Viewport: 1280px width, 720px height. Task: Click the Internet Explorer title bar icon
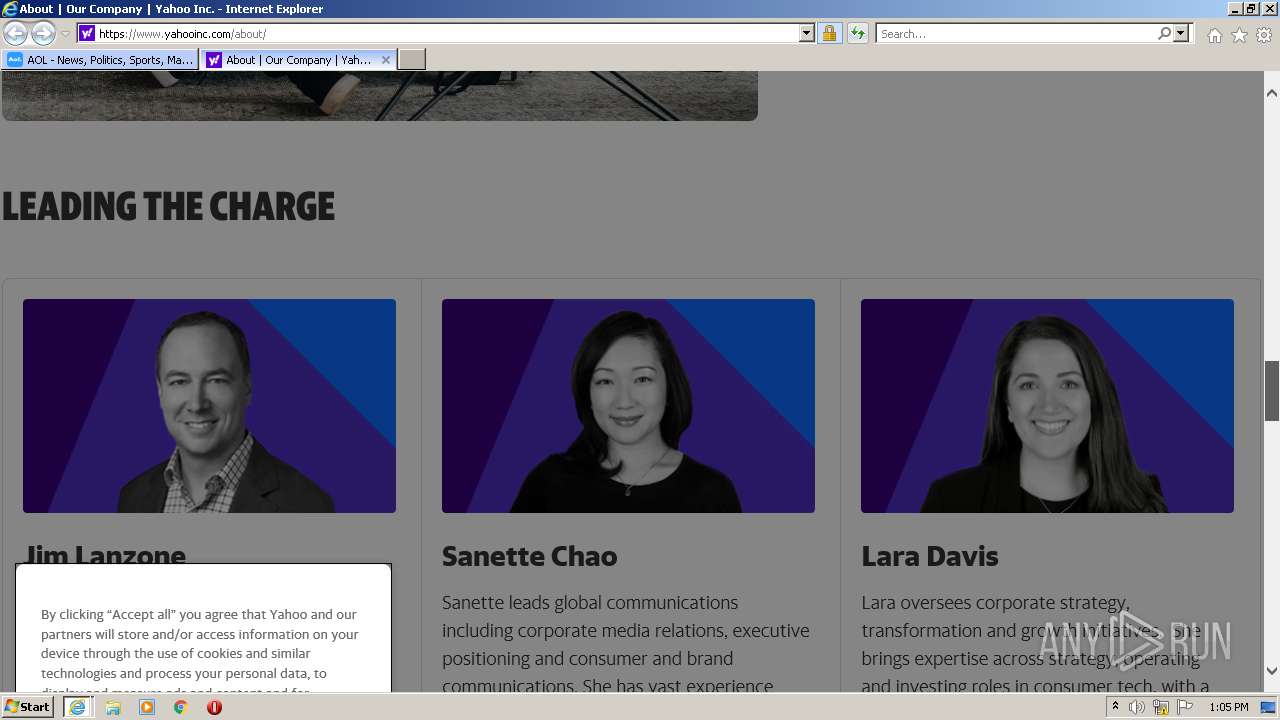[10, 9]
